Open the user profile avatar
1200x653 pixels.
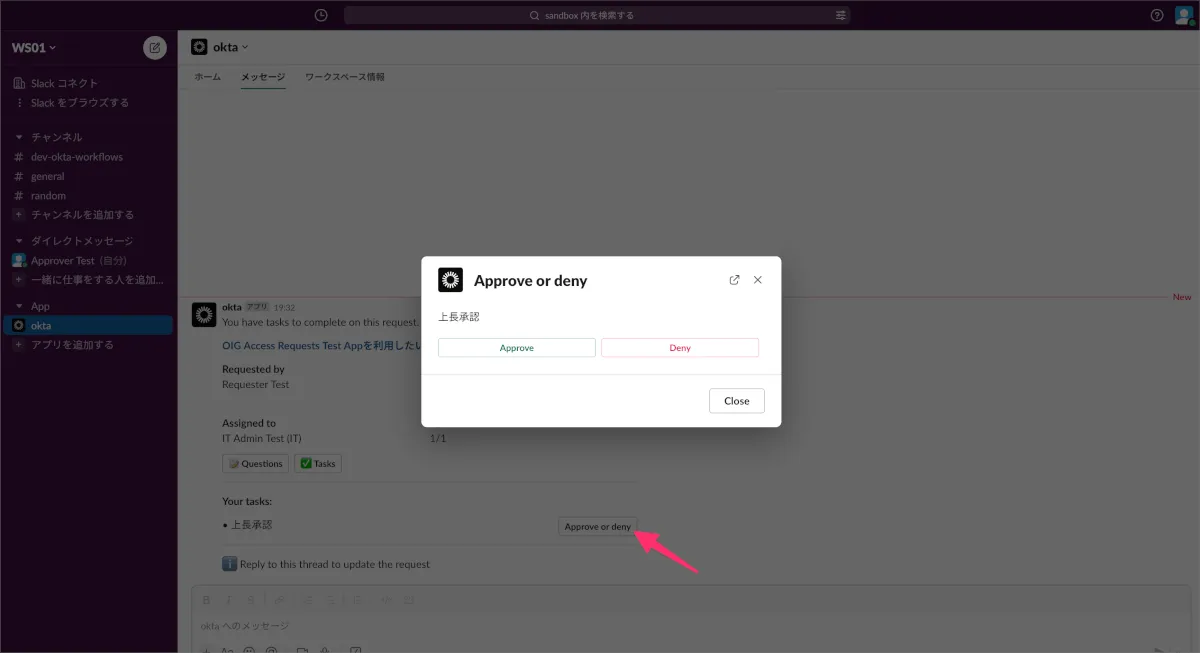[1184, 15]
